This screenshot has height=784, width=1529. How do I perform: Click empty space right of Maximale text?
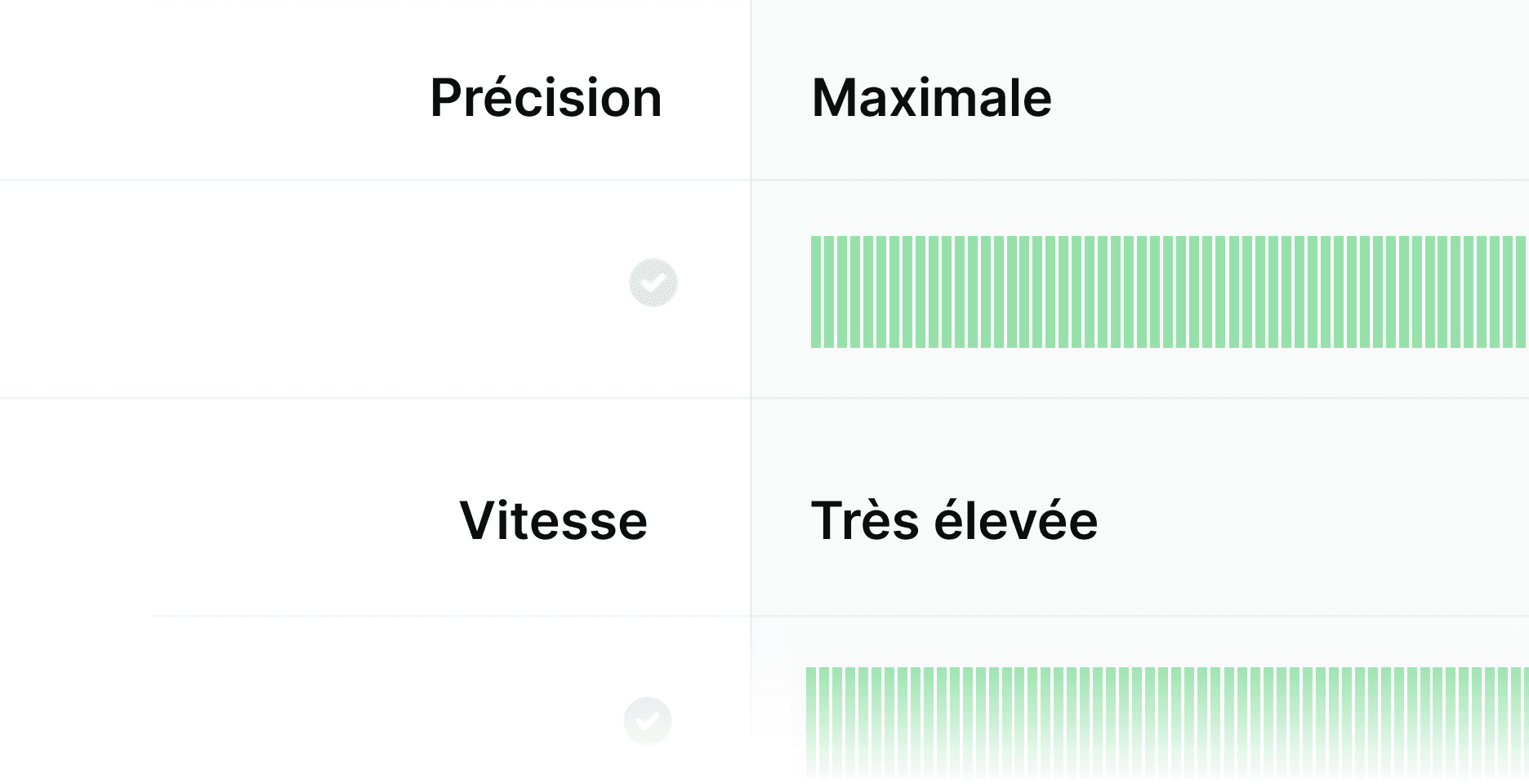click(1291, 98)
